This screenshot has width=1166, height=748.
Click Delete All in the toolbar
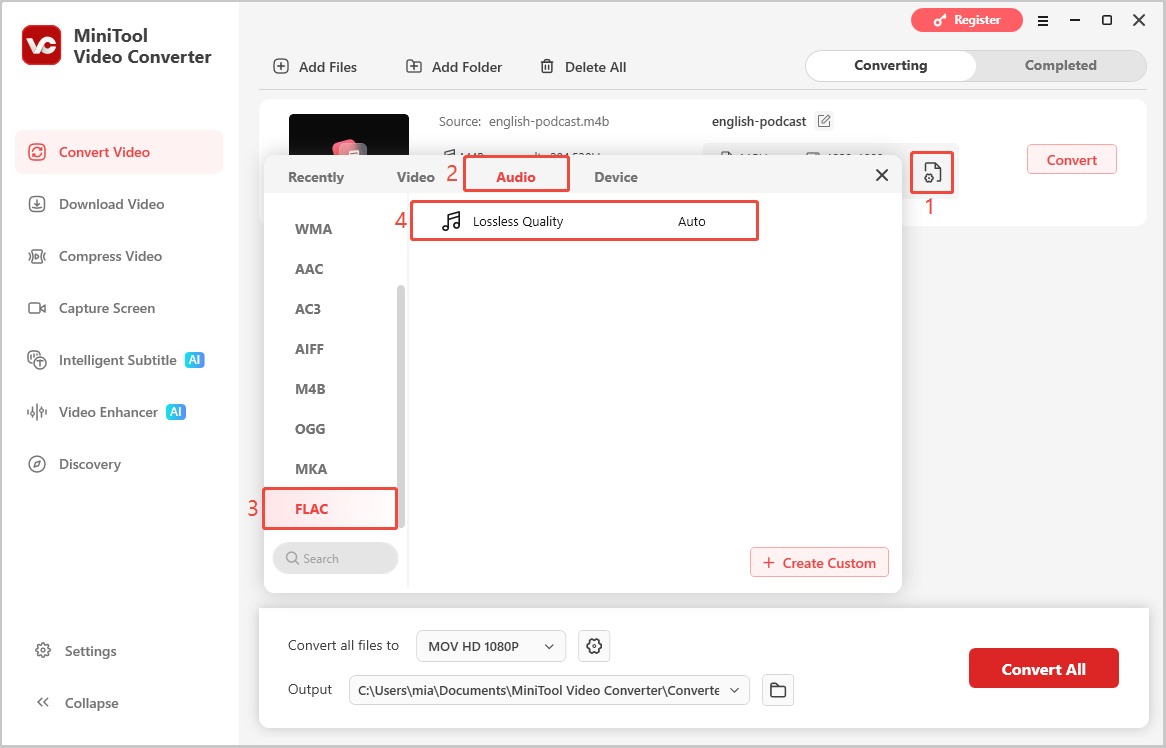point(583,67)
